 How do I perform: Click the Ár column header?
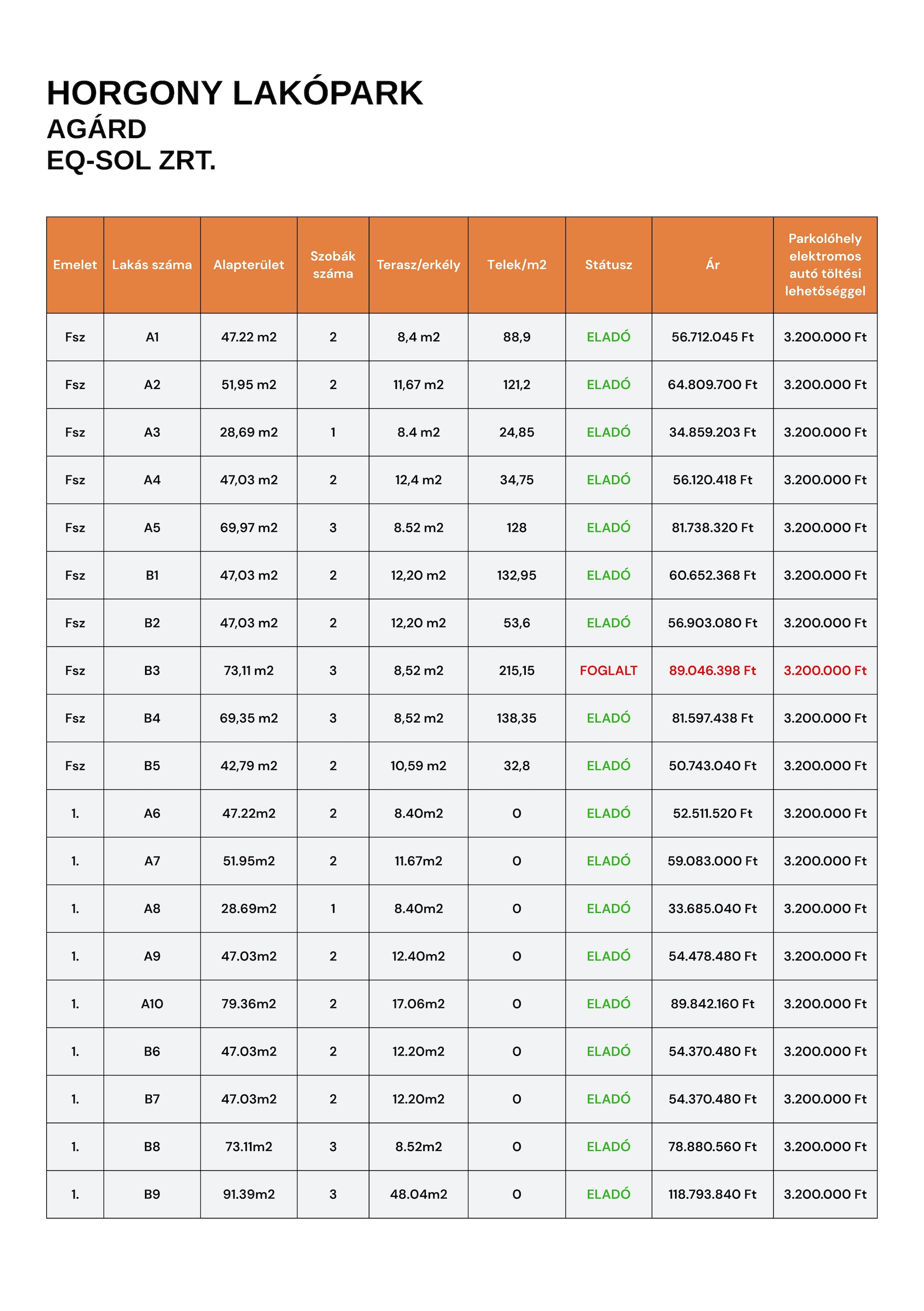click(712, 265)
